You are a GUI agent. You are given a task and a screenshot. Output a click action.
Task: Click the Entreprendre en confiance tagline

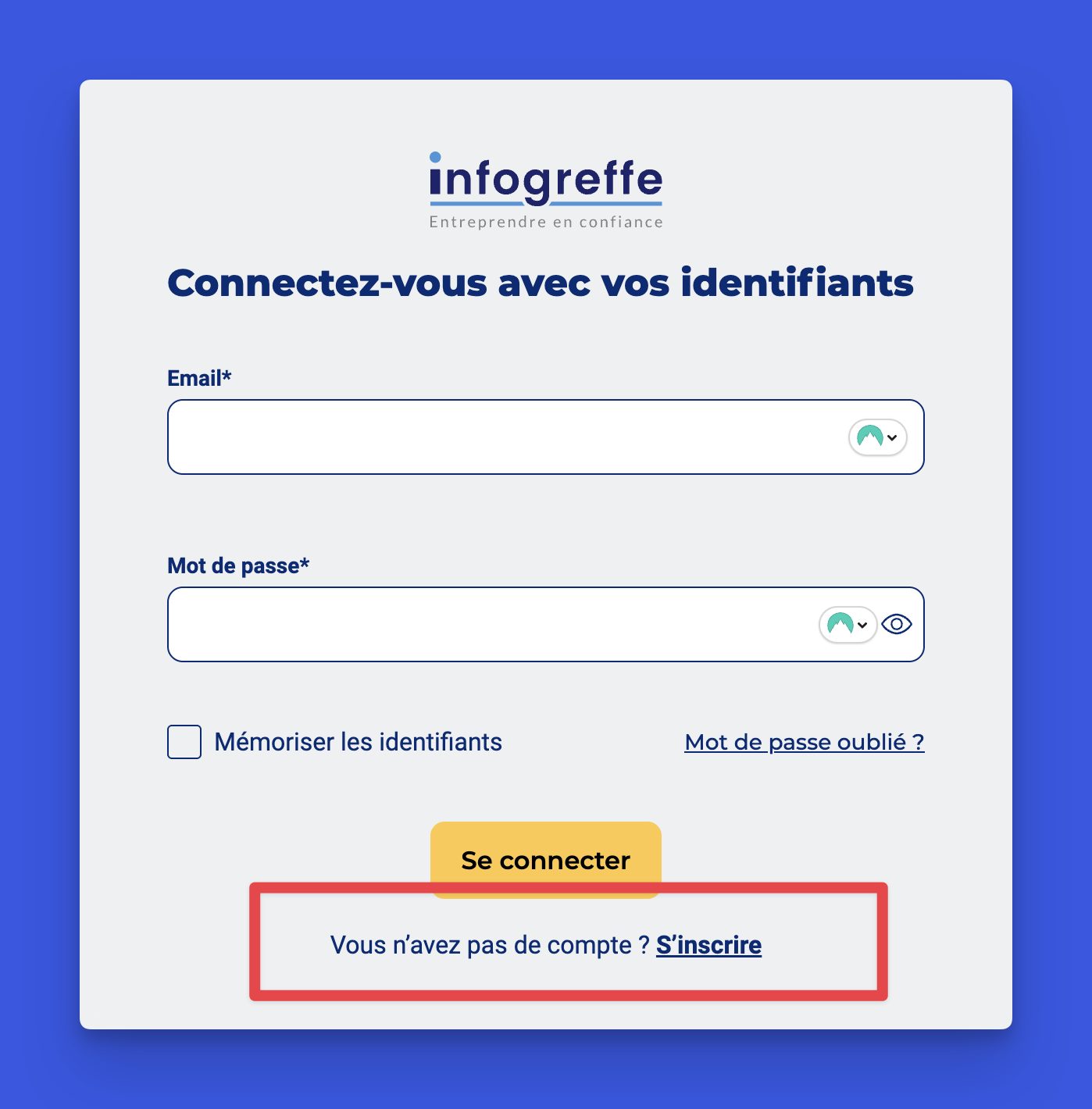pos(546,222)
